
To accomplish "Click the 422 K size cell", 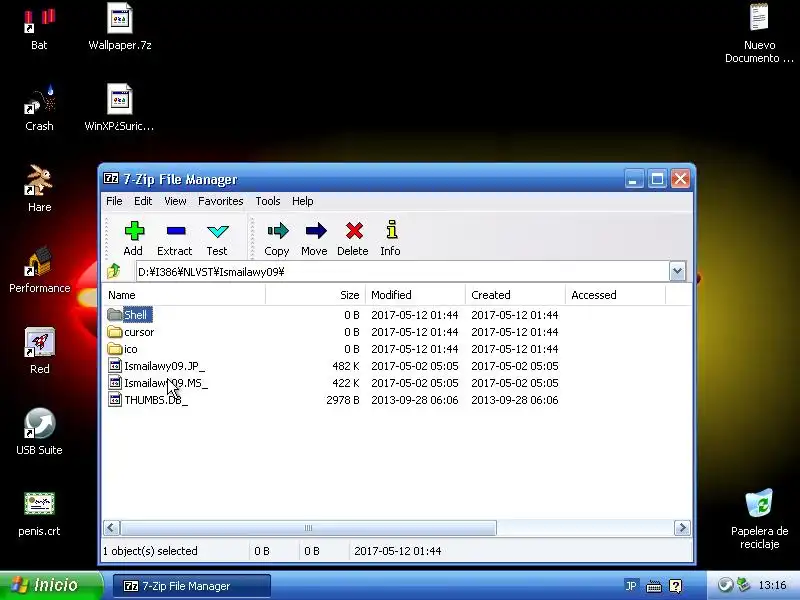I will (x=346, y=383).
